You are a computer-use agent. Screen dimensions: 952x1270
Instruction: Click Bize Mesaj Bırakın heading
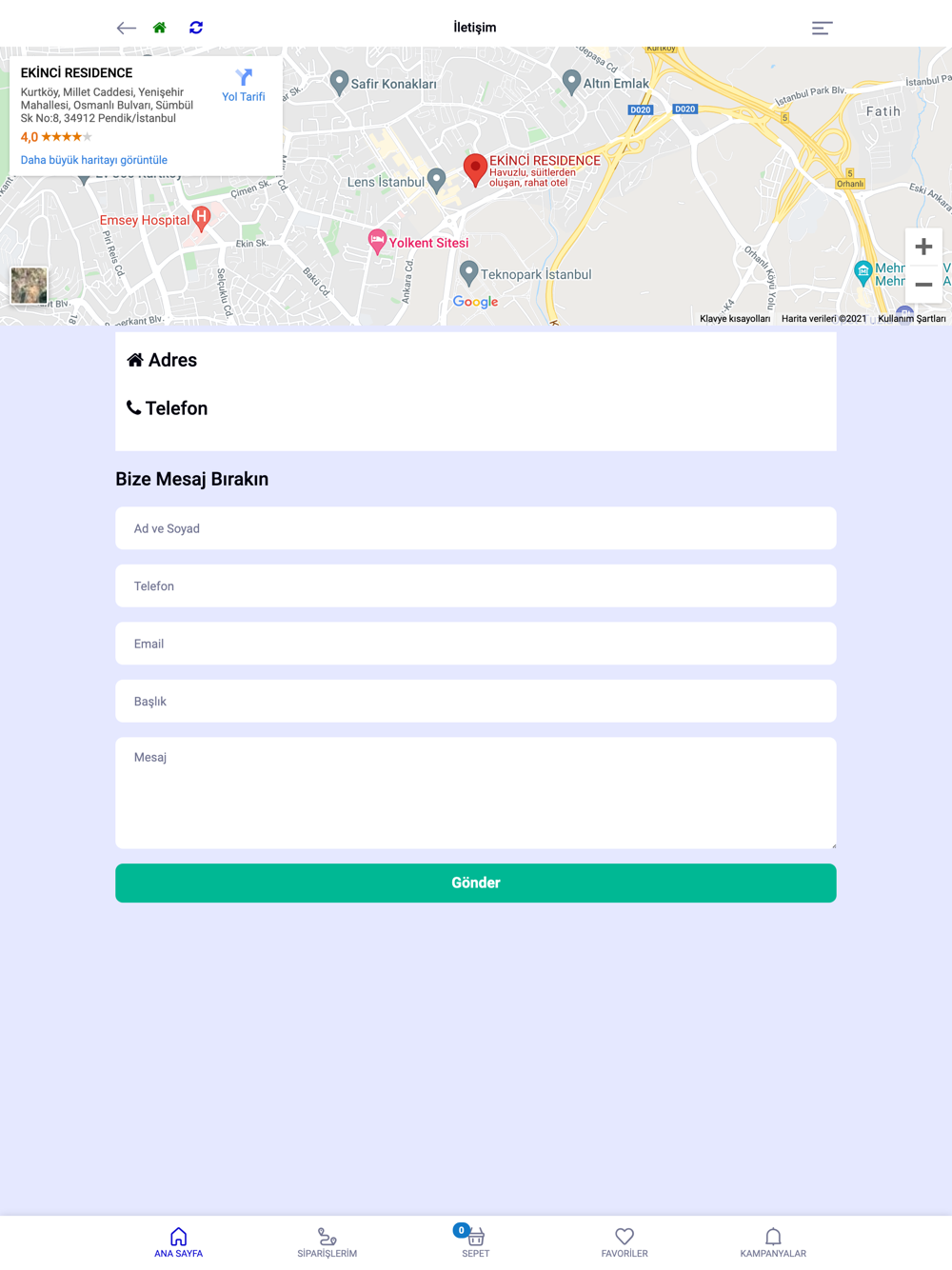192,479
